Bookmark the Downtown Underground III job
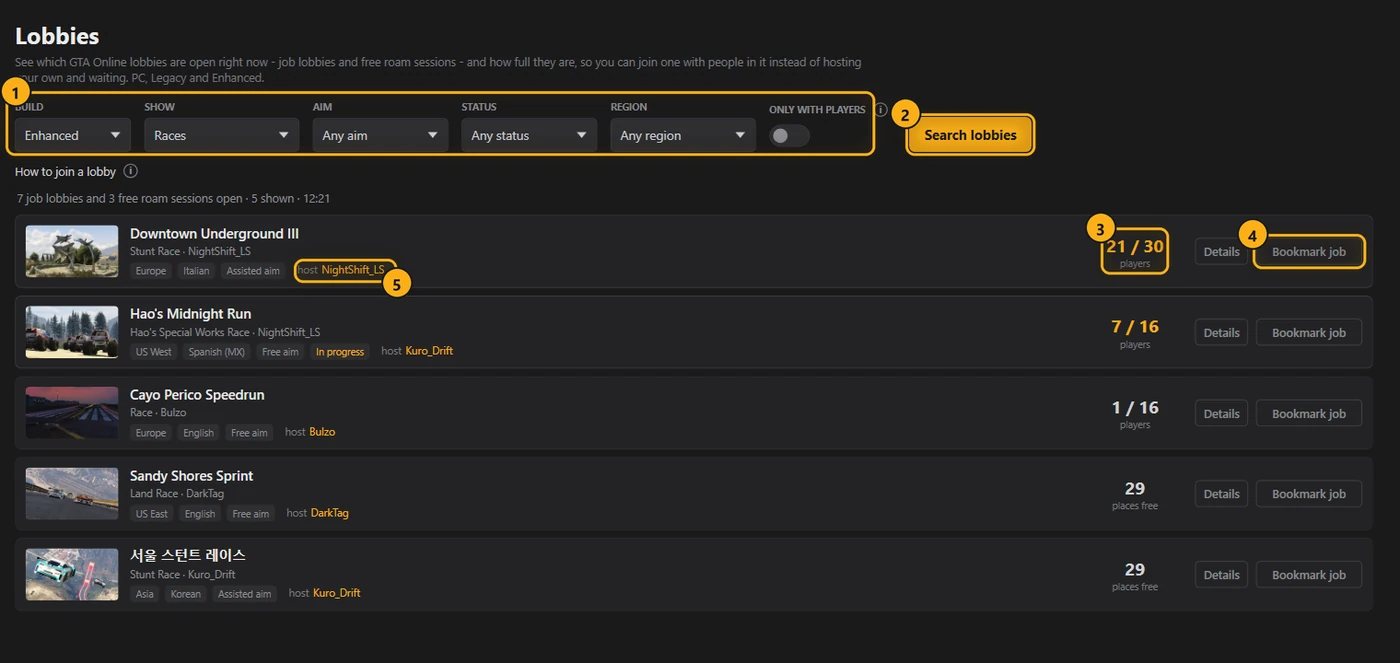The width and height of the screenshot is (1400, 663). pyautogui.click(x=1309, y=252)
